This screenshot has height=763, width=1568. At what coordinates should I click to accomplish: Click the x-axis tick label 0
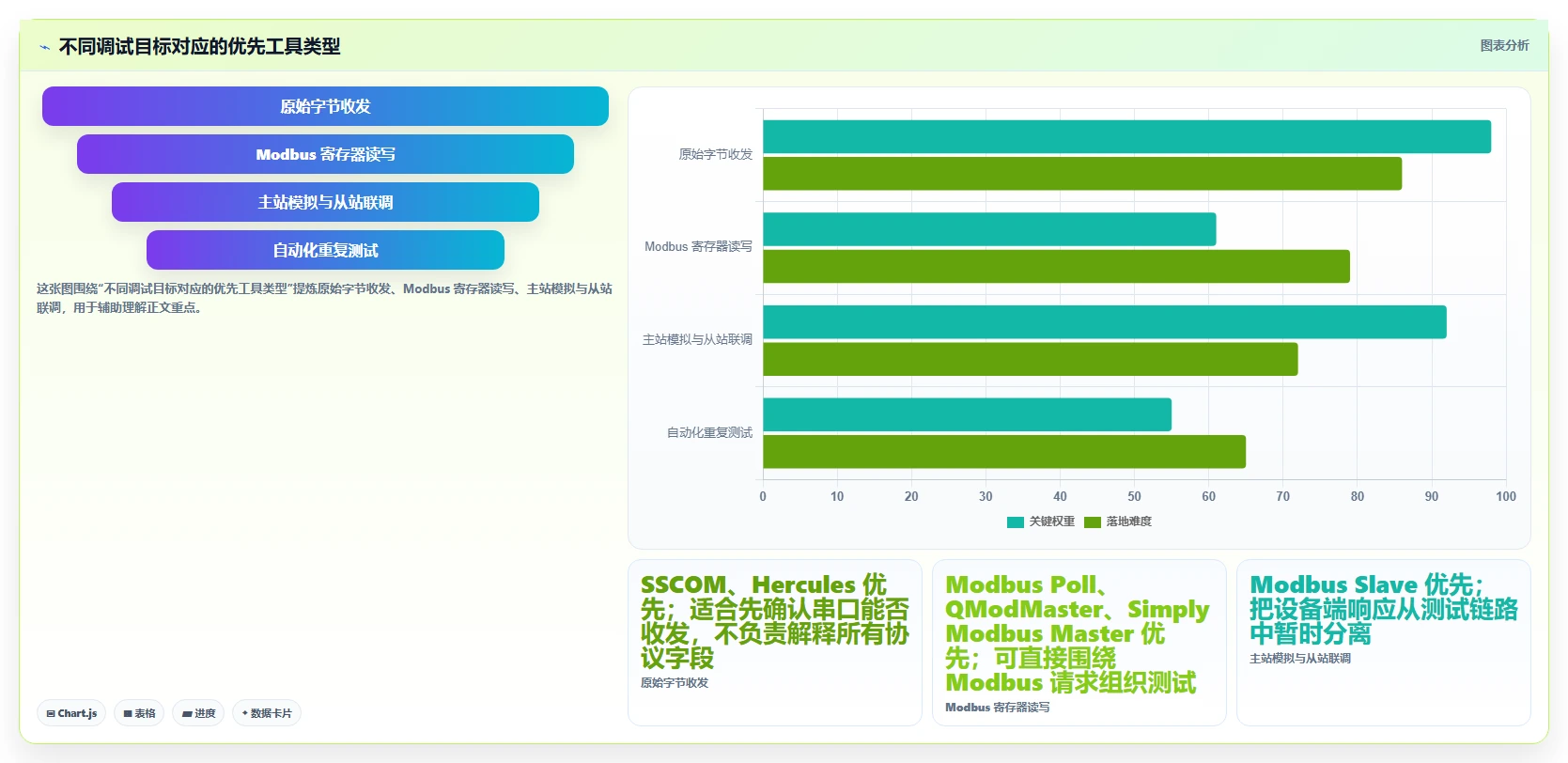click(x=763, y=496)
